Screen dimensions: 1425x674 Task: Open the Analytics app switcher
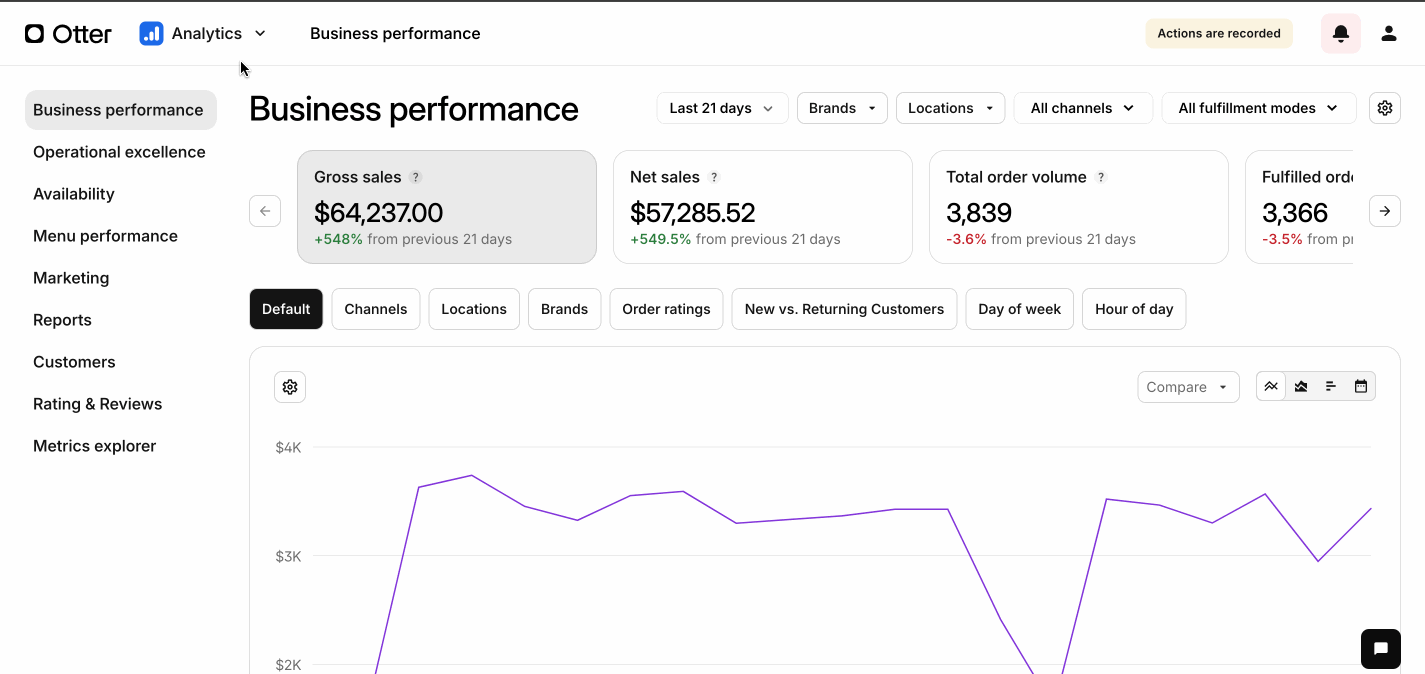click(x=203, y=34)
